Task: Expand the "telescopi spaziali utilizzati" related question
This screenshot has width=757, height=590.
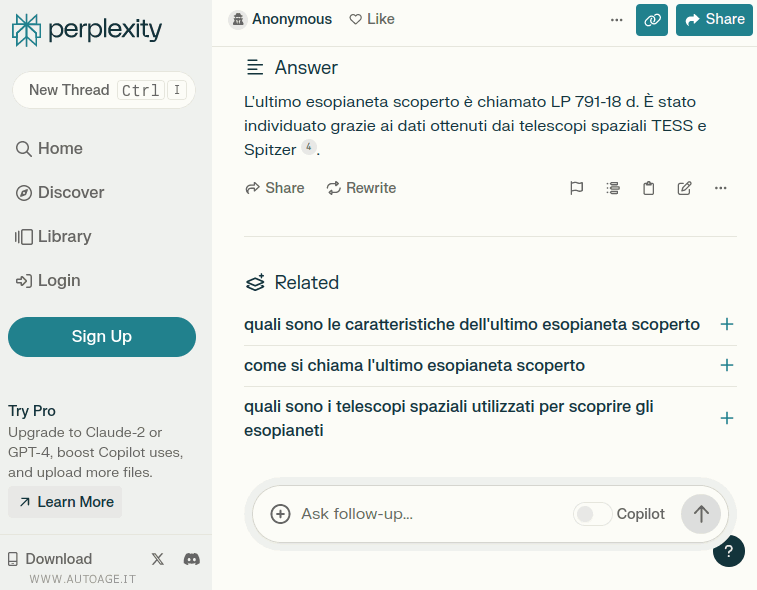Action: click(x=727, y=418)
